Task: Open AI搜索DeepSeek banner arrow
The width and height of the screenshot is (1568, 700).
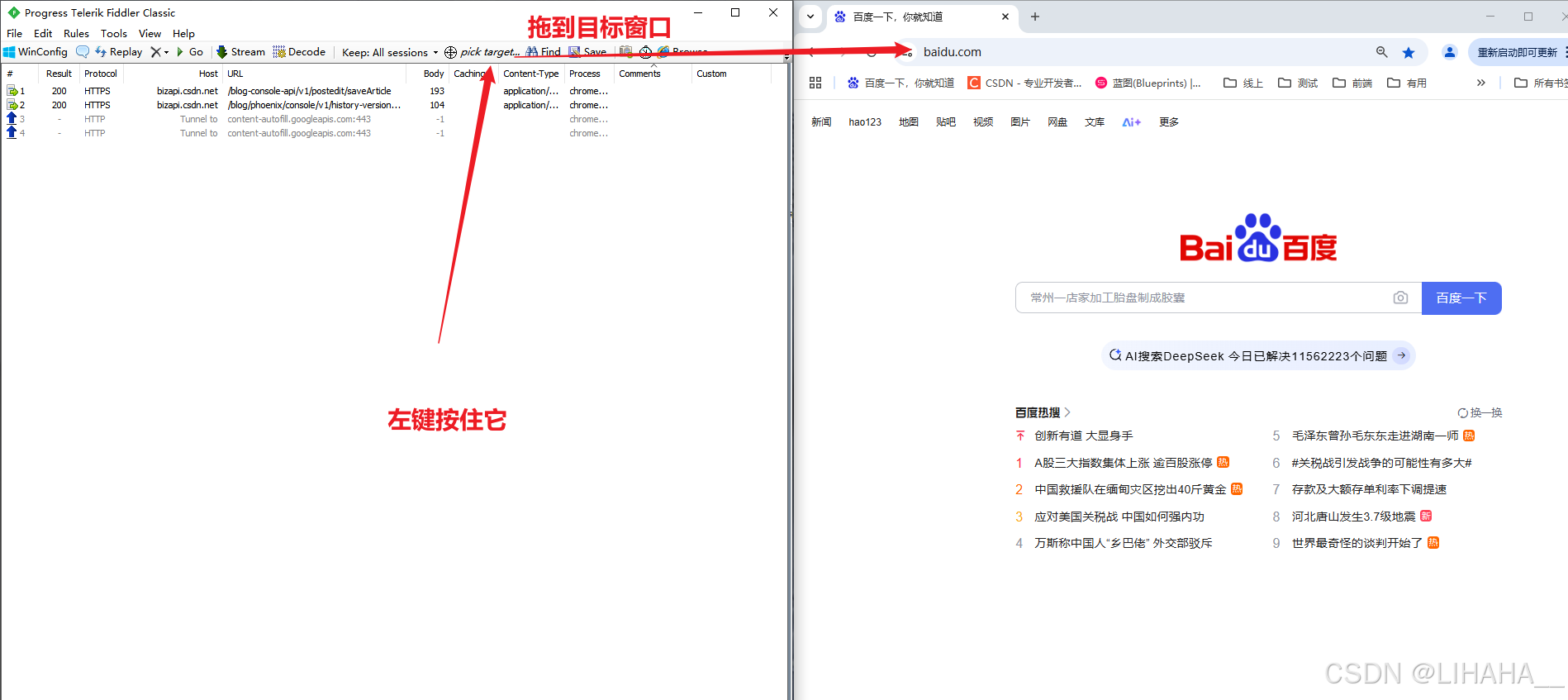Action: click(1401, 355)
